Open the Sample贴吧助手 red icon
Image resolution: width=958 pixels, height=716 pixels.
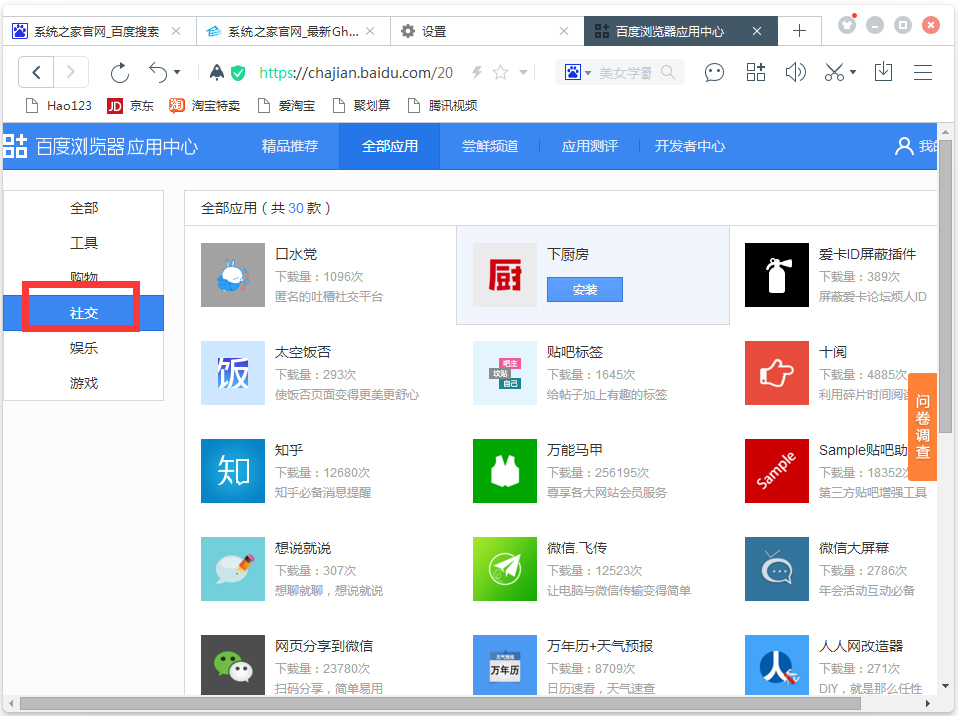click(777, 471)
